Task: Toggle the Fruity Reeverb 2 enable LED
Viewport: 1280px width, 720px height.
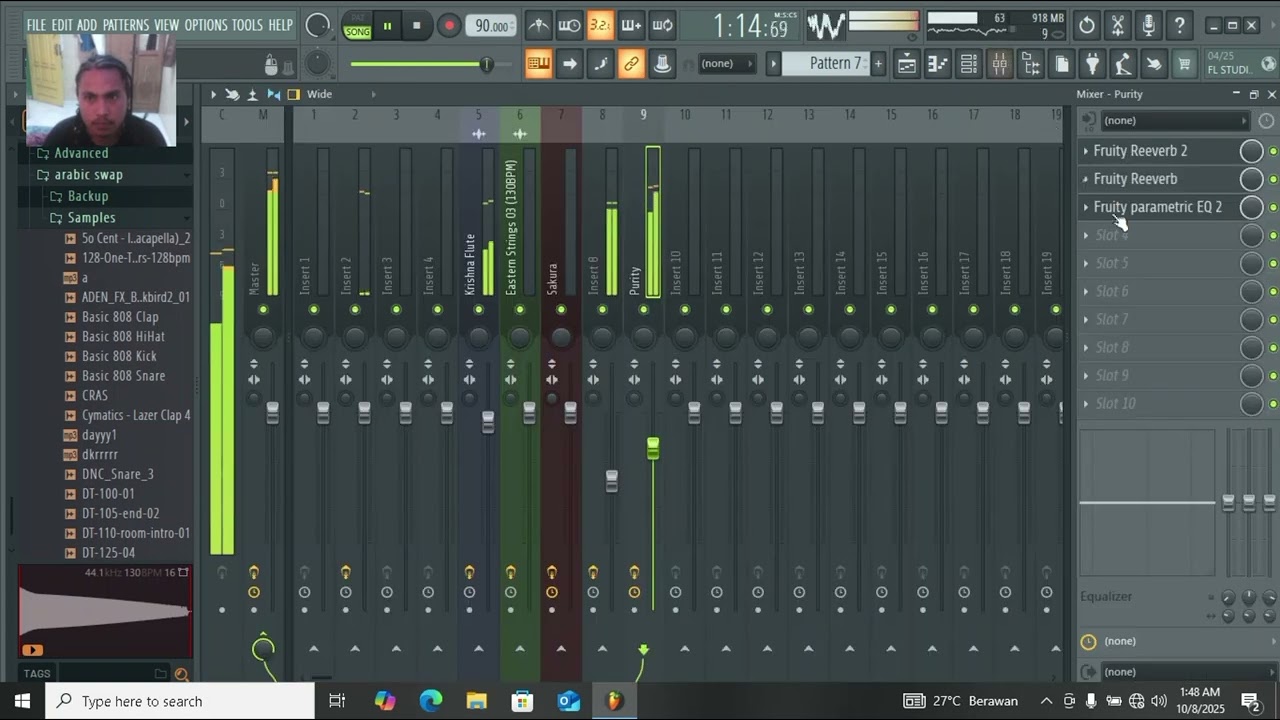Action: tap(1273, 151)
